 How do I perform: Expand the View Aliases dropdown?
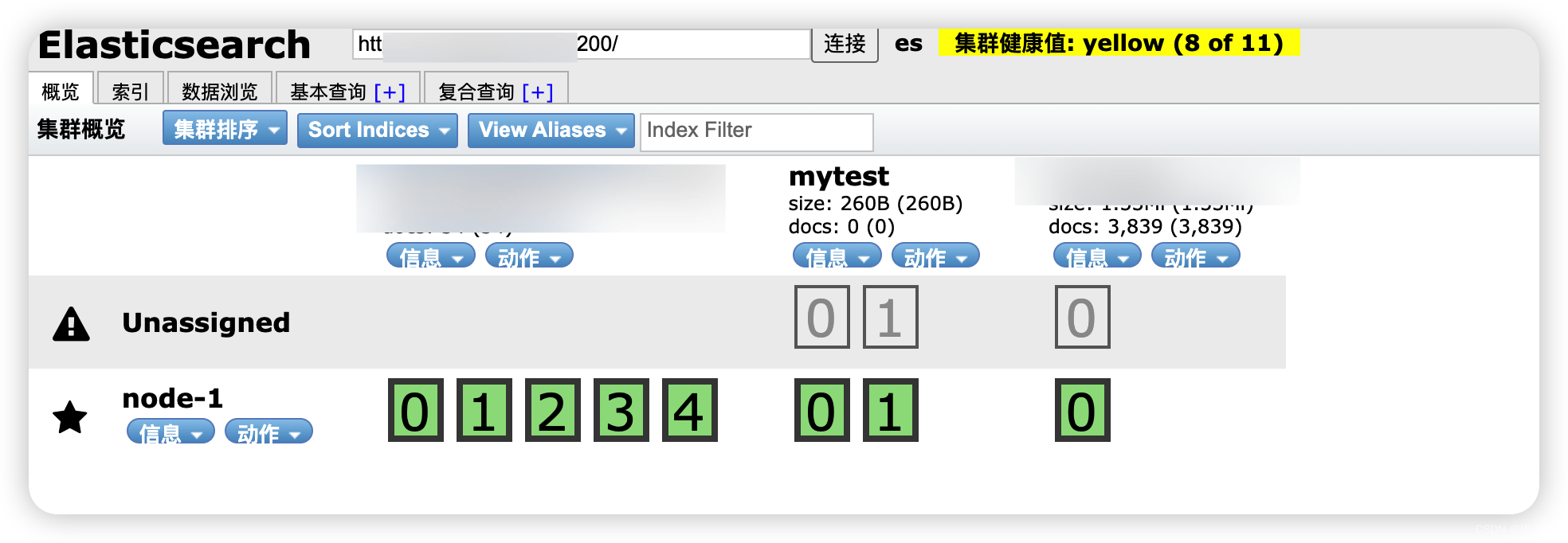(551, 130)
